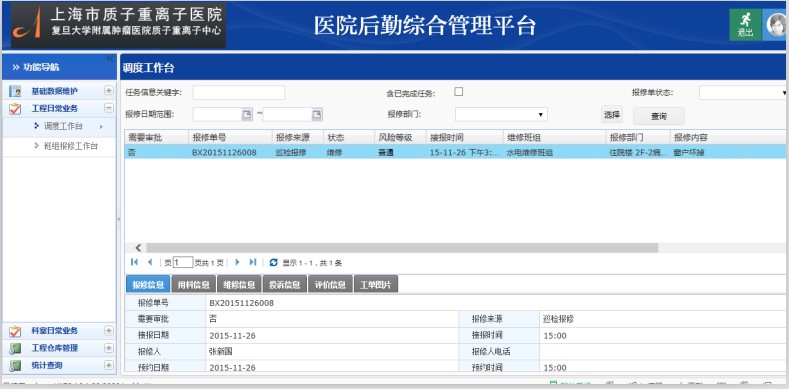Switch to 用料信息 tab
Screen dimensions: 789x389
click(194, 284)
